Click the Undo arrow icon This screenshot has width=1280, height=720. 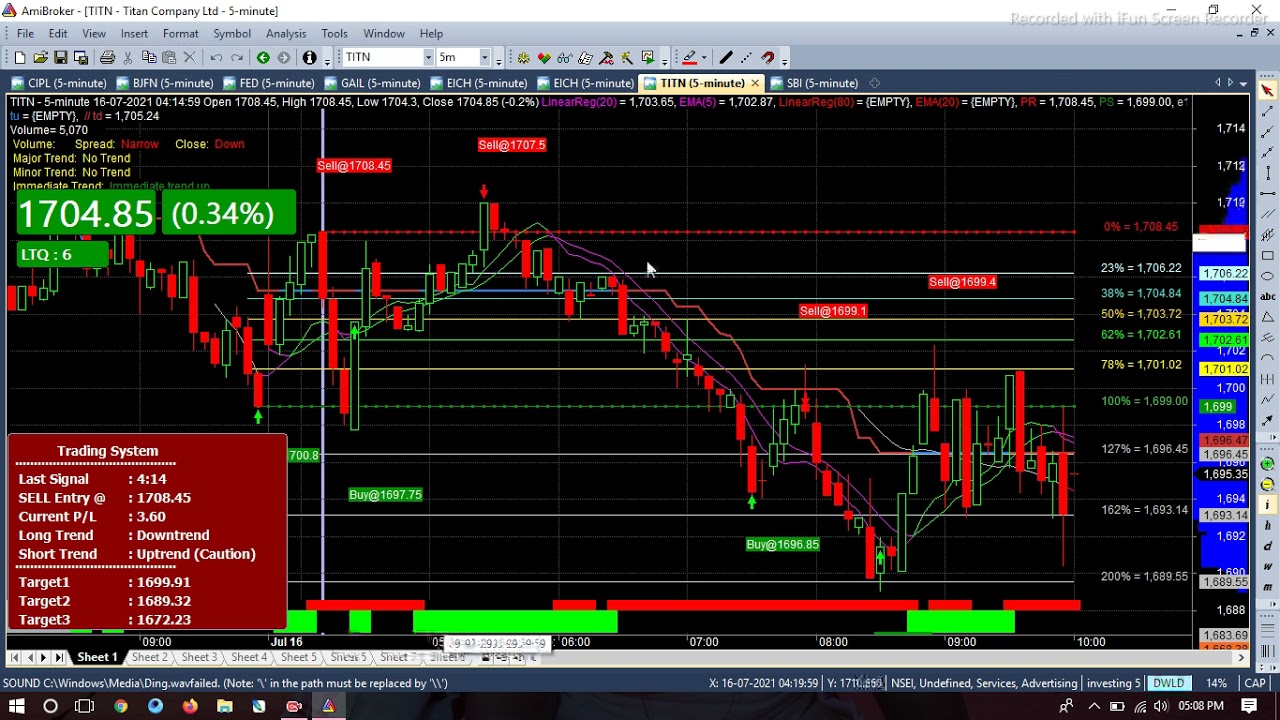[216, 58]
